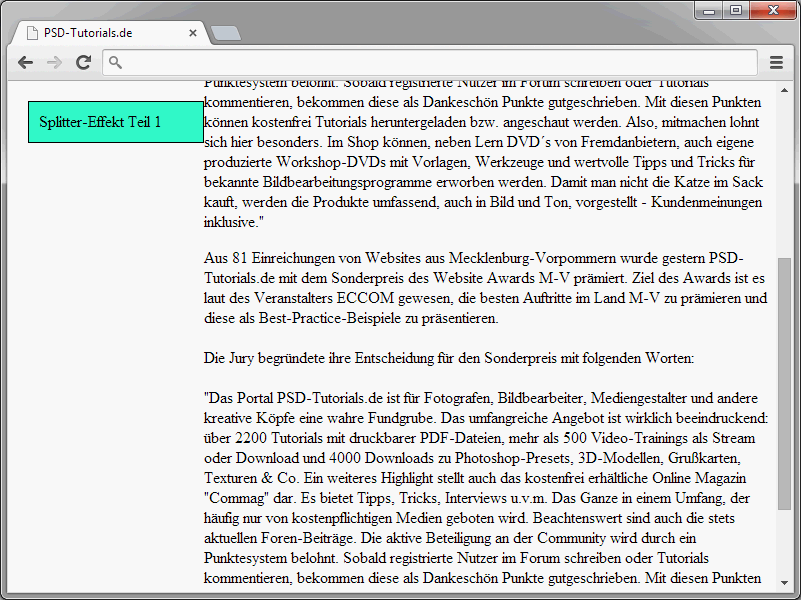801x600 pixels.
Task: Focus the browser address bar
Action: (x=430, y=62)
